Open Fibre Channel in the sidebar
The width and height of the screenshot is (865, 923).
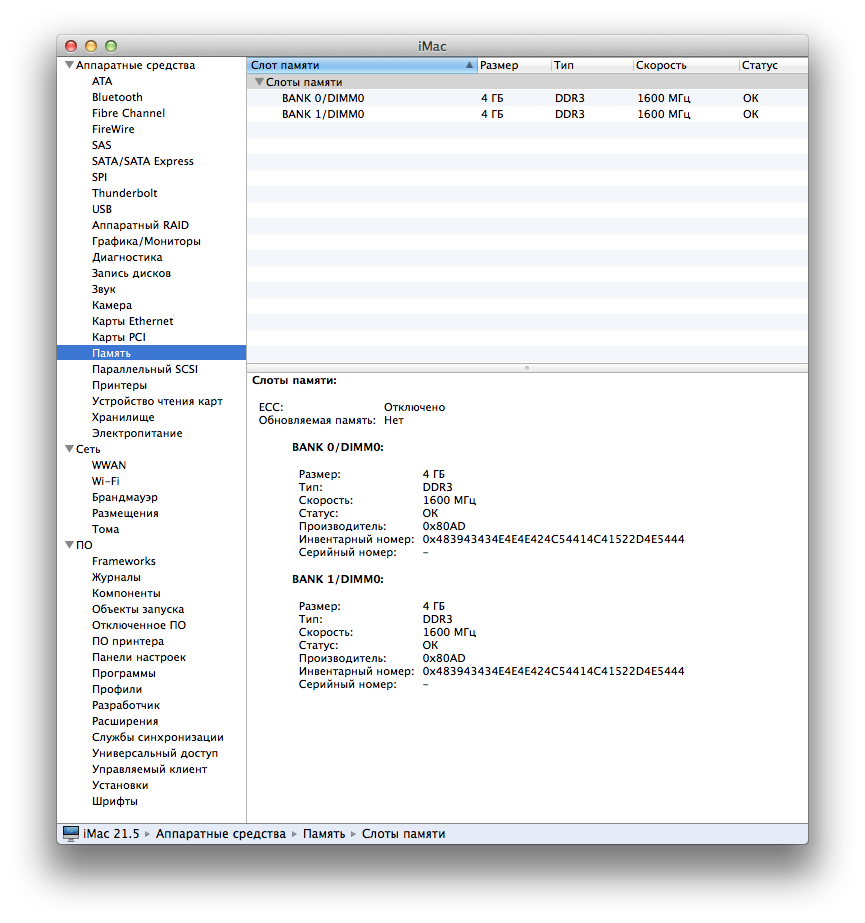[x=128, y=113]
